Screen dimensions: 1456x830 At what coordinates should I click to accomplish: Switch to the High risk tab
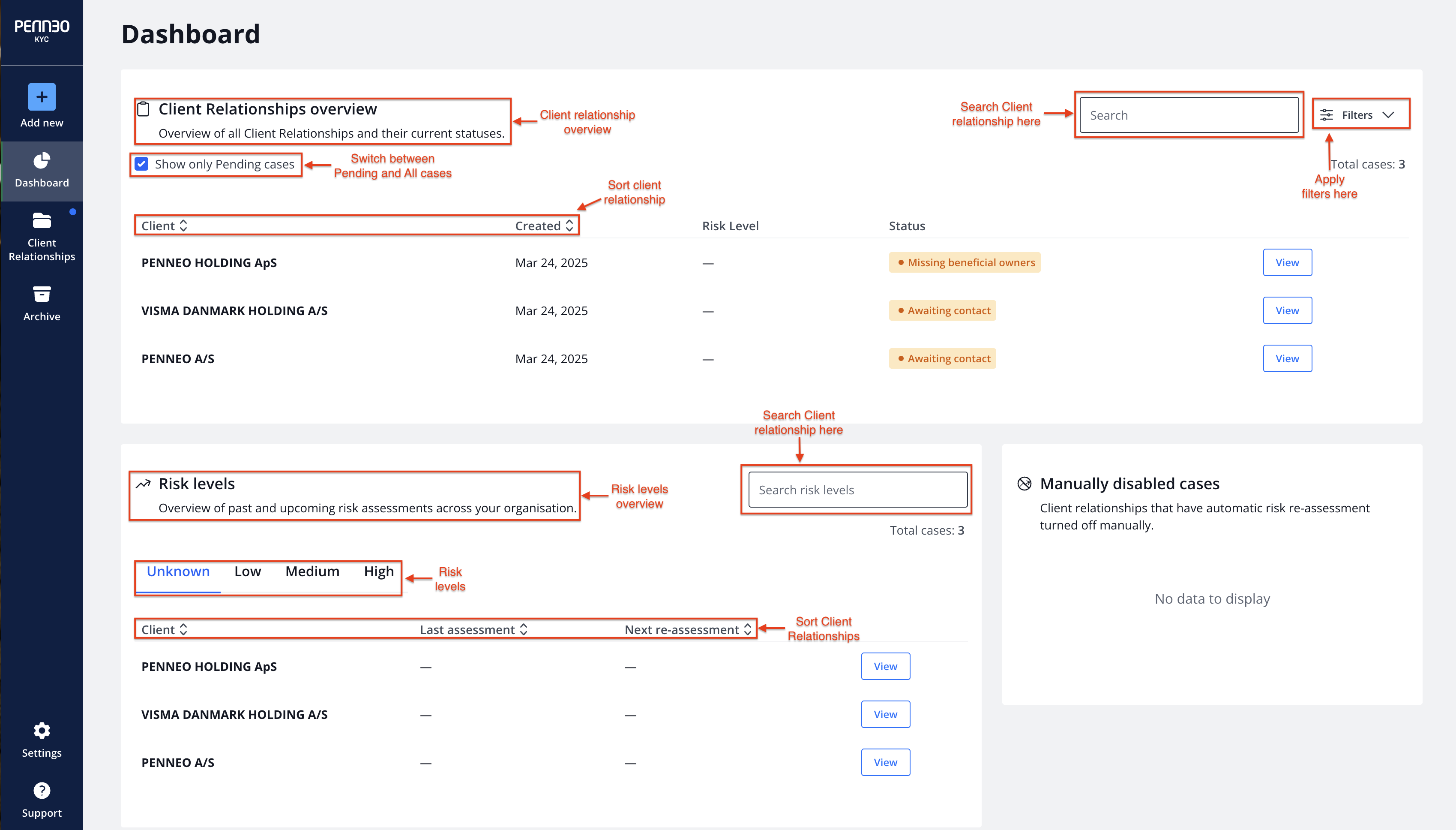point(379,572)
